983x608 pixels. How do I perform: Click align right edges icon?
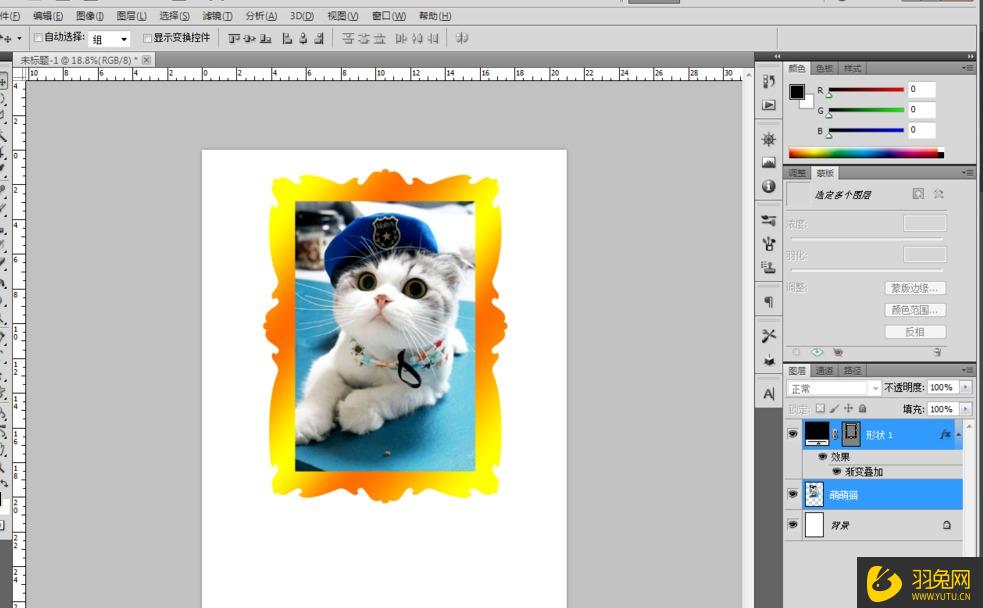click(x=319, y=39)
